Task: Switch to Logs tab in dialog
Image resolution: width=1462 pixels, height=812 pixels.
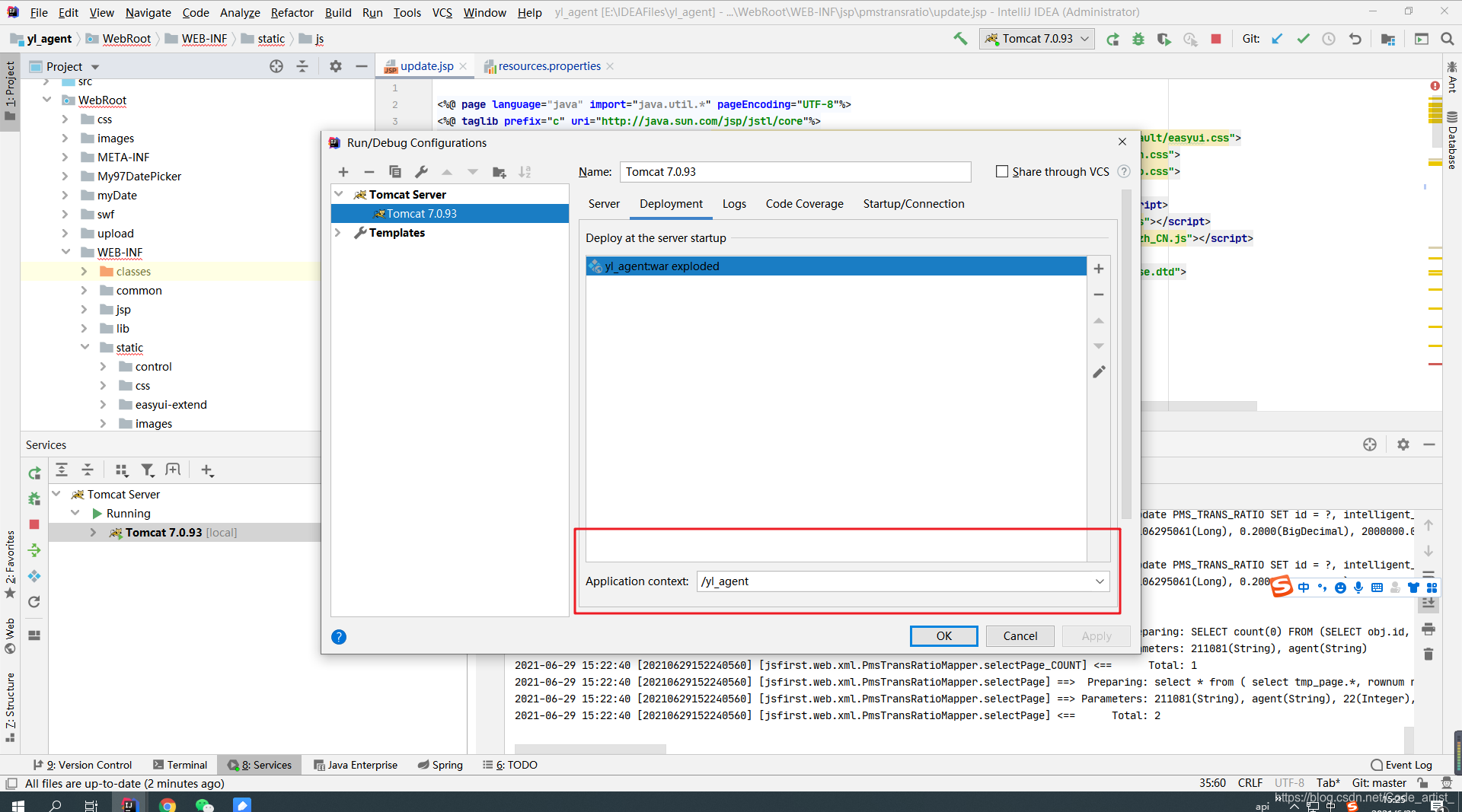Action: (x=734, y=204)
